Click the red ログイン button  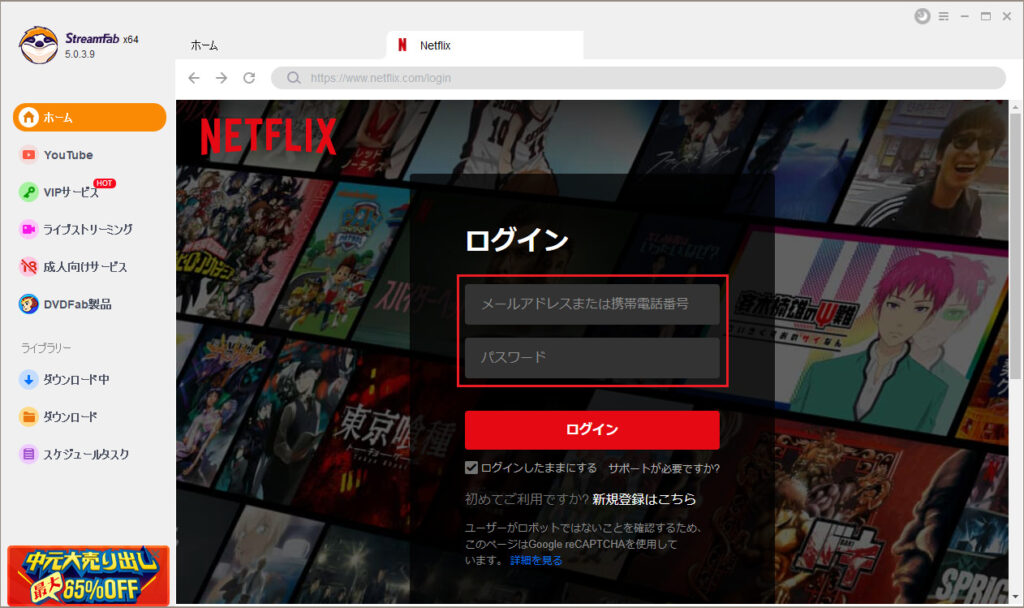point(592,430)
